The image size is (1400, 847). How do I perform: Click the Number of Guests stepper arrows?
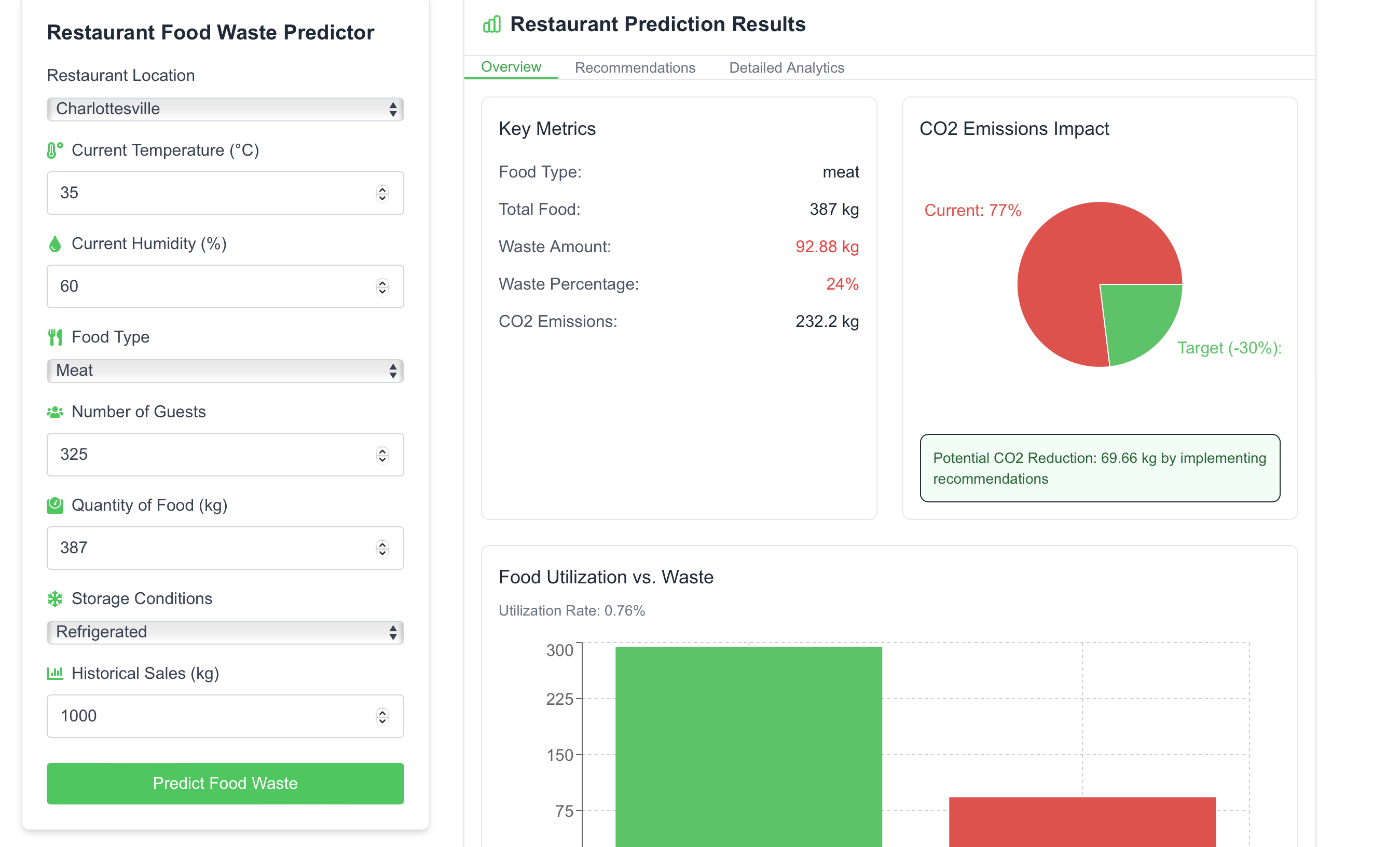[x=382, y=455]
